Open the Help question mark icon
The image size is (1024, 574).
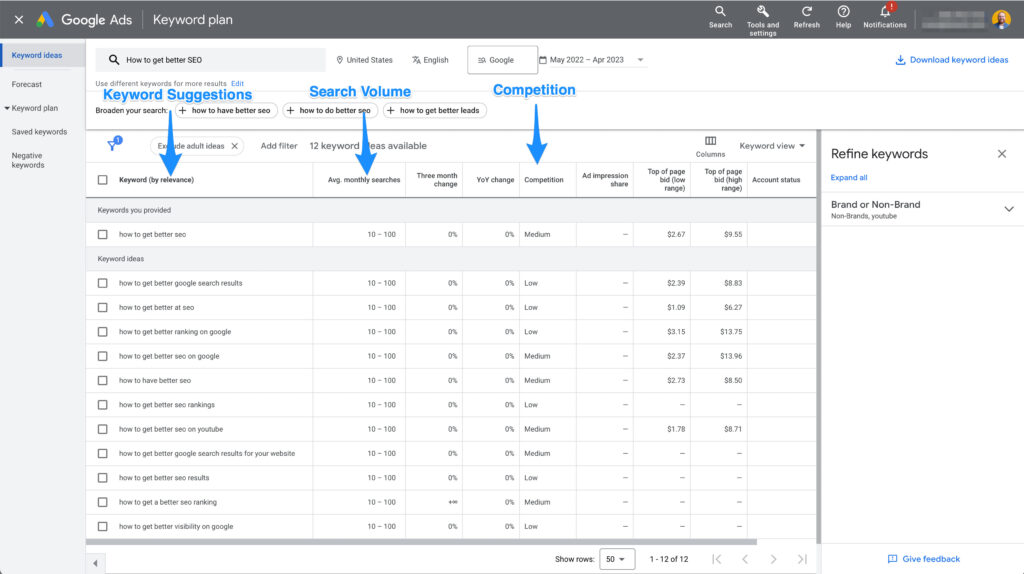(x=843, y=13)
